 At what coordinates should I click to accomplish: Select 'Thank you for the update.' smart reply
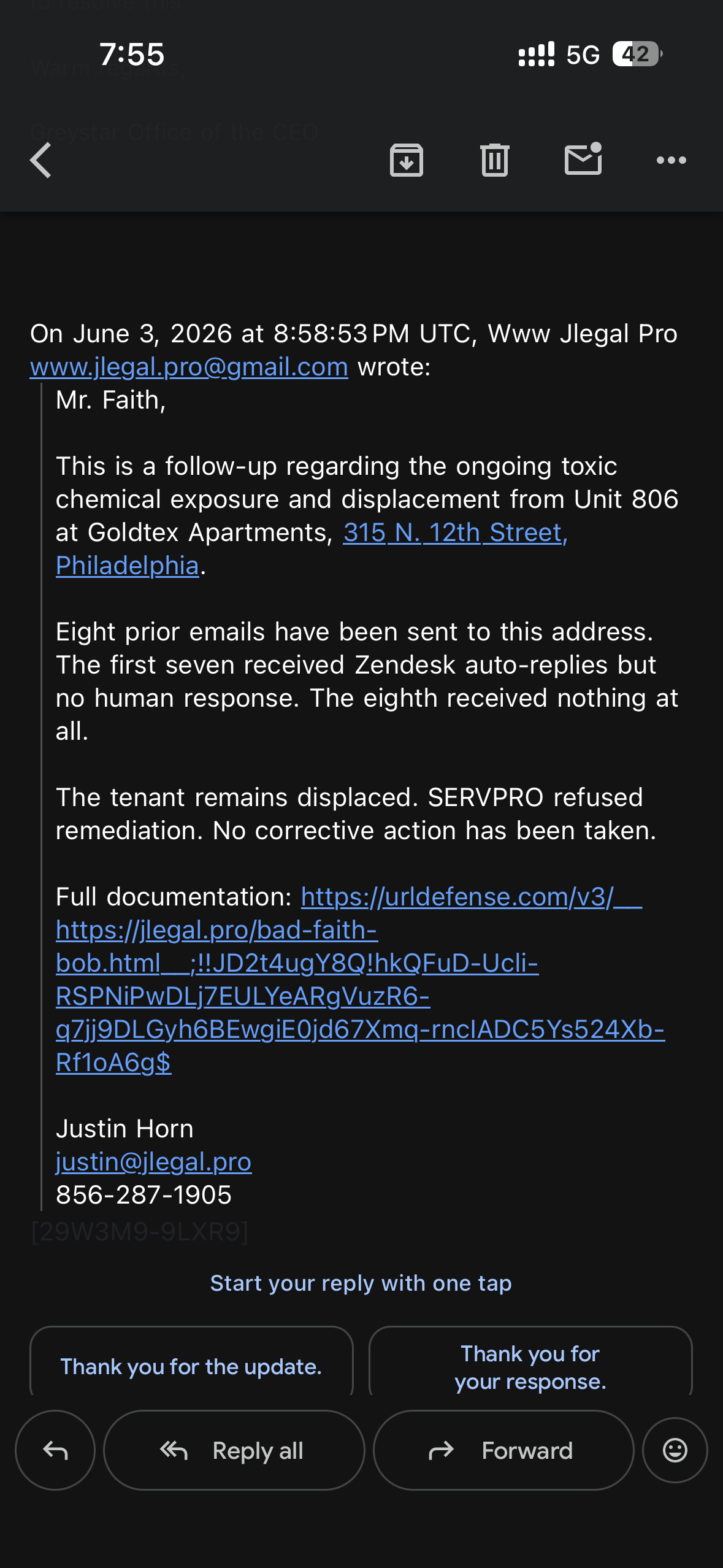(x=191, y=1367)
